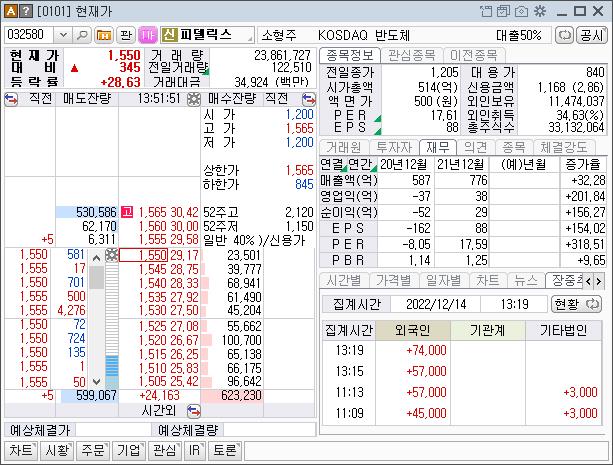
Task: Click the bottom 토론 button
Action: pyautogui.click(x=225, y=450)
